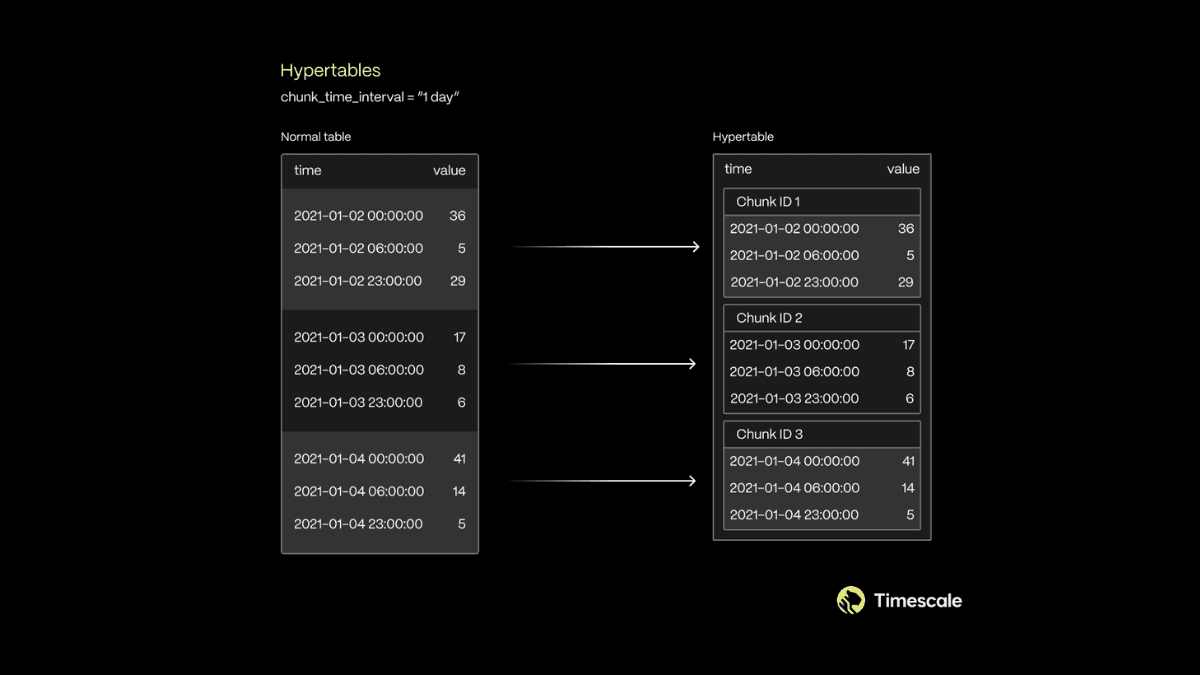Click row 2021-01-02 00:00:00 with value 36
The height and width of the screenshot is (675, 1200).
click(357, 215)
